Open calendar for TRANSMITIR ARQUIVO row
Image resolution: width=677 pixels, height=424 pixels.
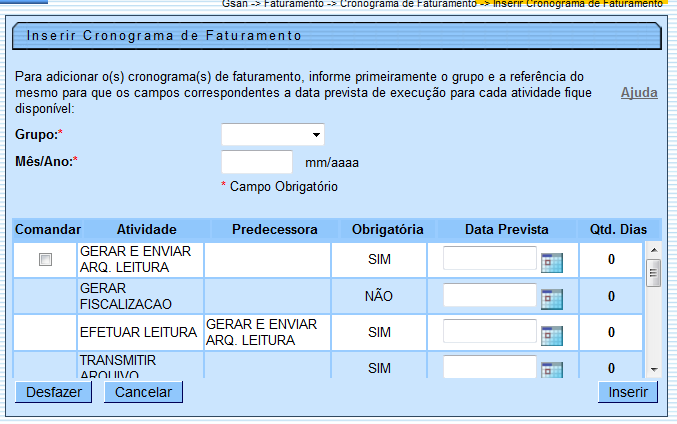[552, 369]
